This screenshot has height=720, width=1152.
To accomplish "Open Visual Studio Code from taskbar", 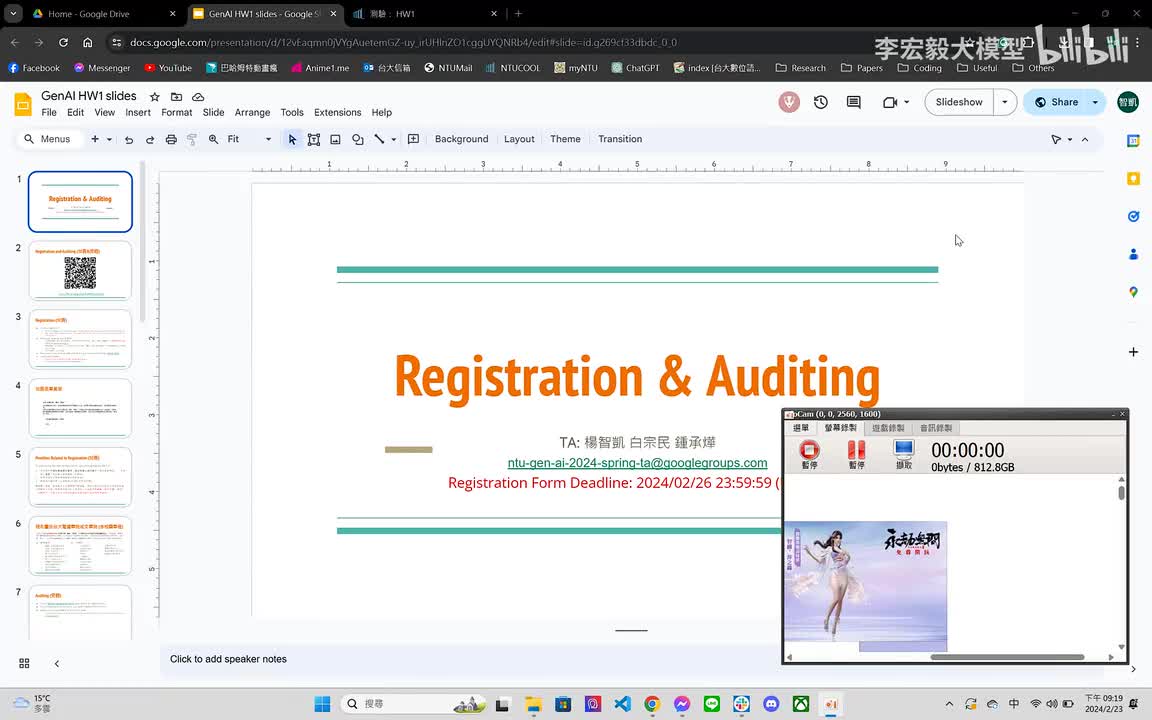I will click(622, 704).
